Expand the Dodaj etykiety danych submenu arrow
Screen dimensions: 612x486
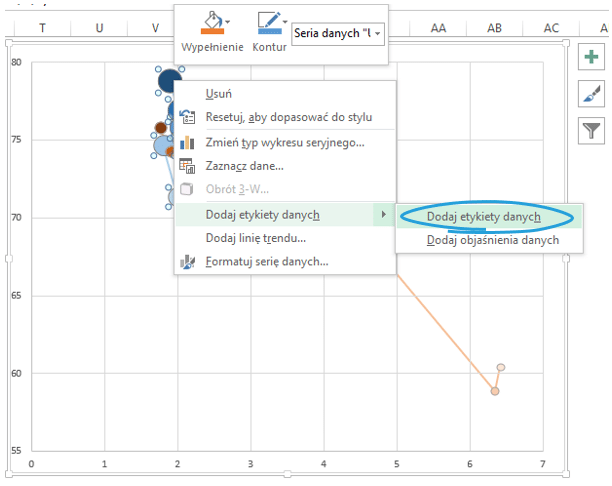click(383, 214)
